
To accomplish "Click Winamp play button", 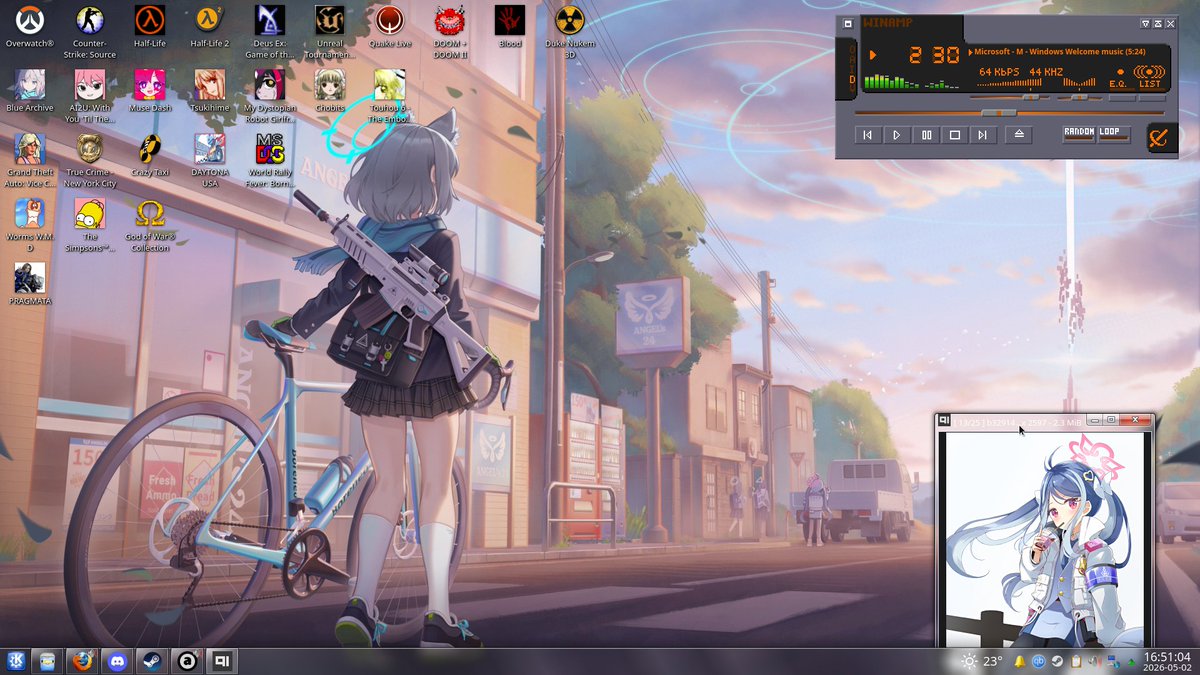I will [897, 134].
